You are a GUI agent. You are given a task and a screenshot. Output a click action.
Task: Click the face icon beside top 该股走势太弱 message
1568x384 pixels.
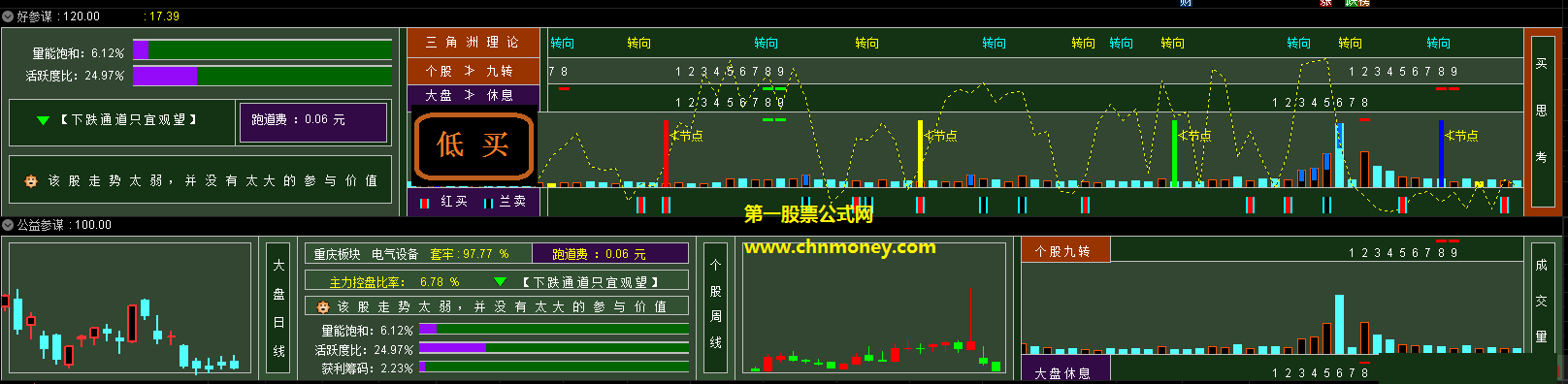[x=31, y=180]
